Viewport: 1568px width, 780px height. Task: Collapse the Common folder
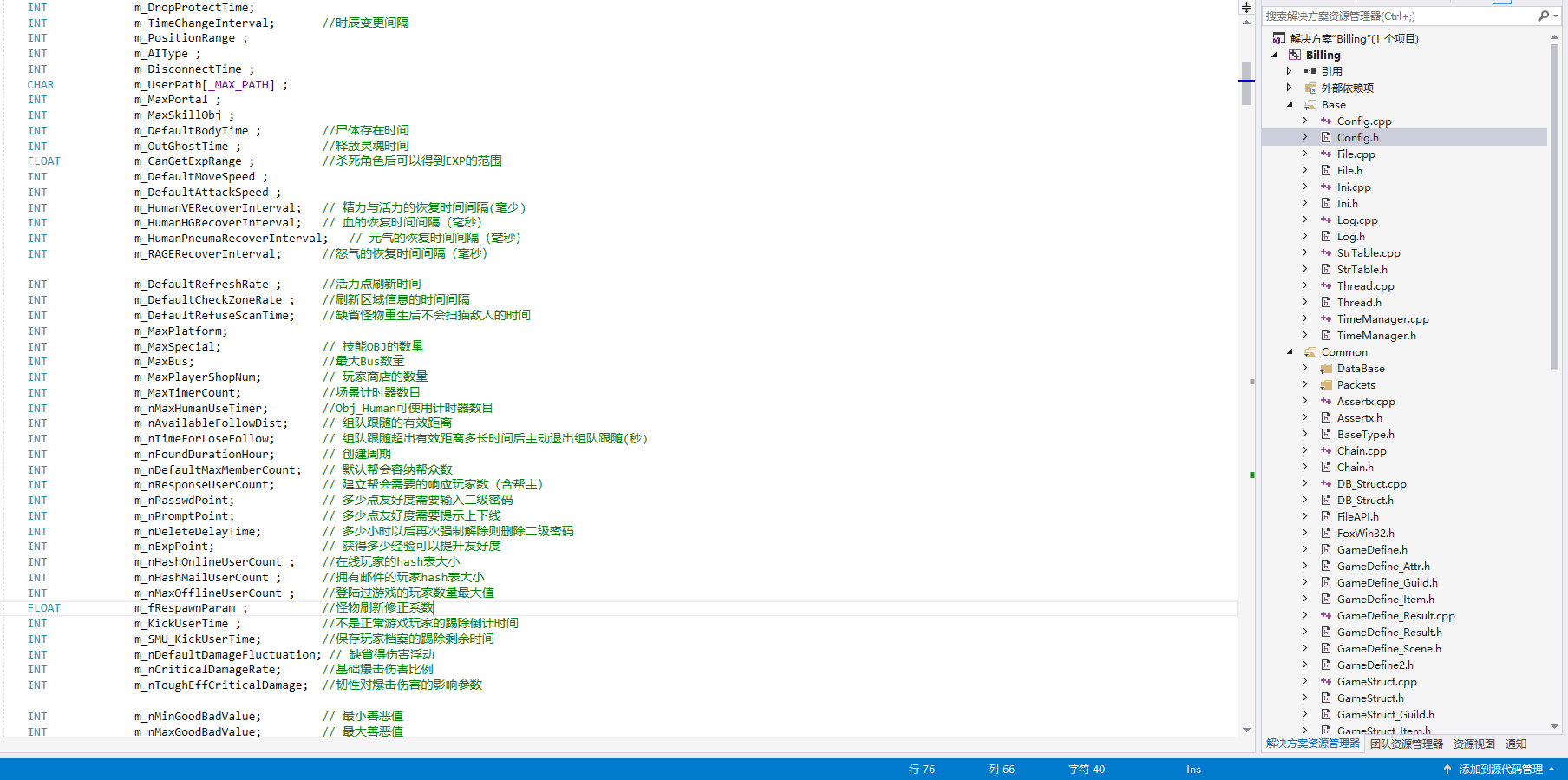(x=1290, y=351)
